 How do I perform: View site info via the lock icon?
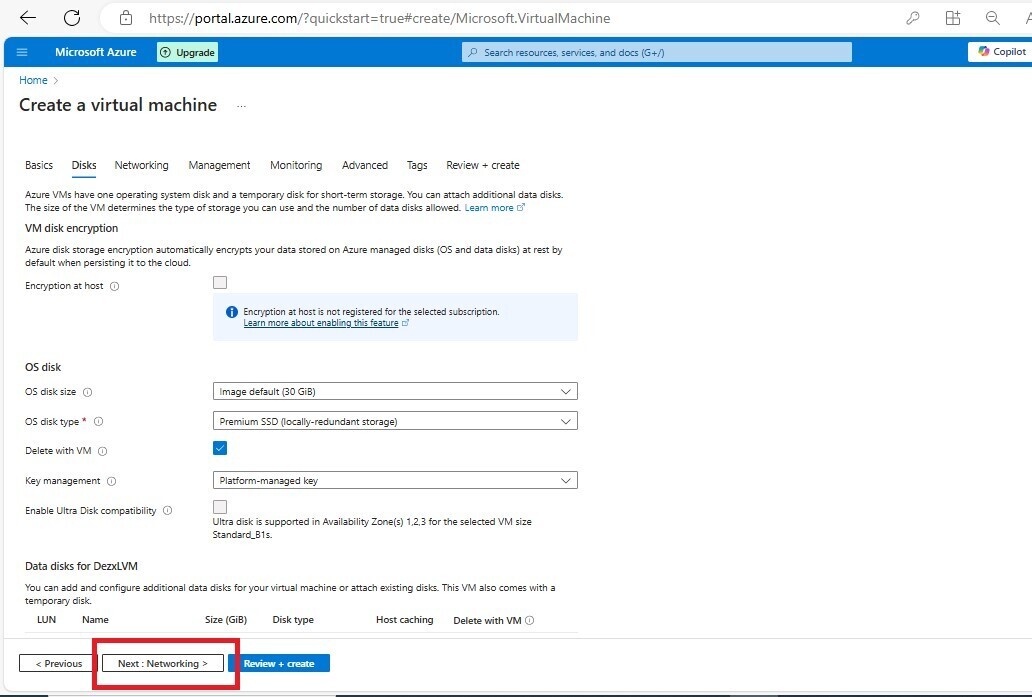(126, 18)
